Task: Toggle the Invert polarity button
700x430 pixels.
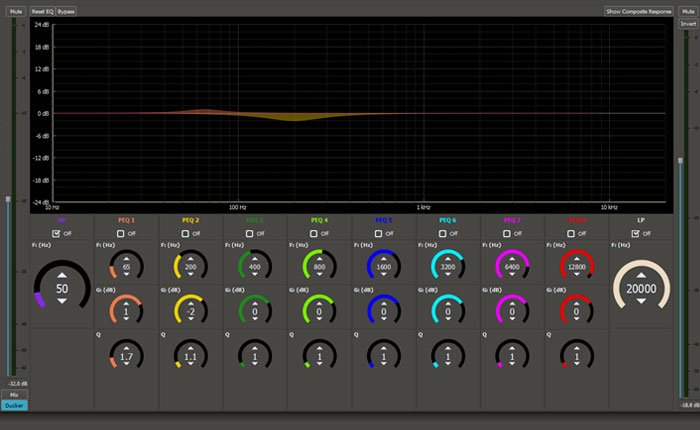Action: (x=688, y=24)
